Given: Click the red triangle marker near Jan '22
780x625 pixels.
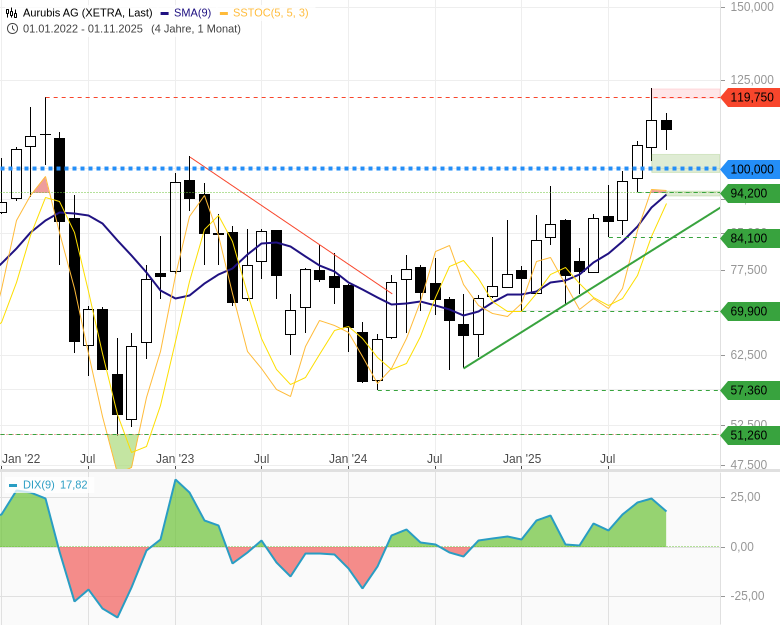Looking at the screenshot, I should tap(41, 185).
